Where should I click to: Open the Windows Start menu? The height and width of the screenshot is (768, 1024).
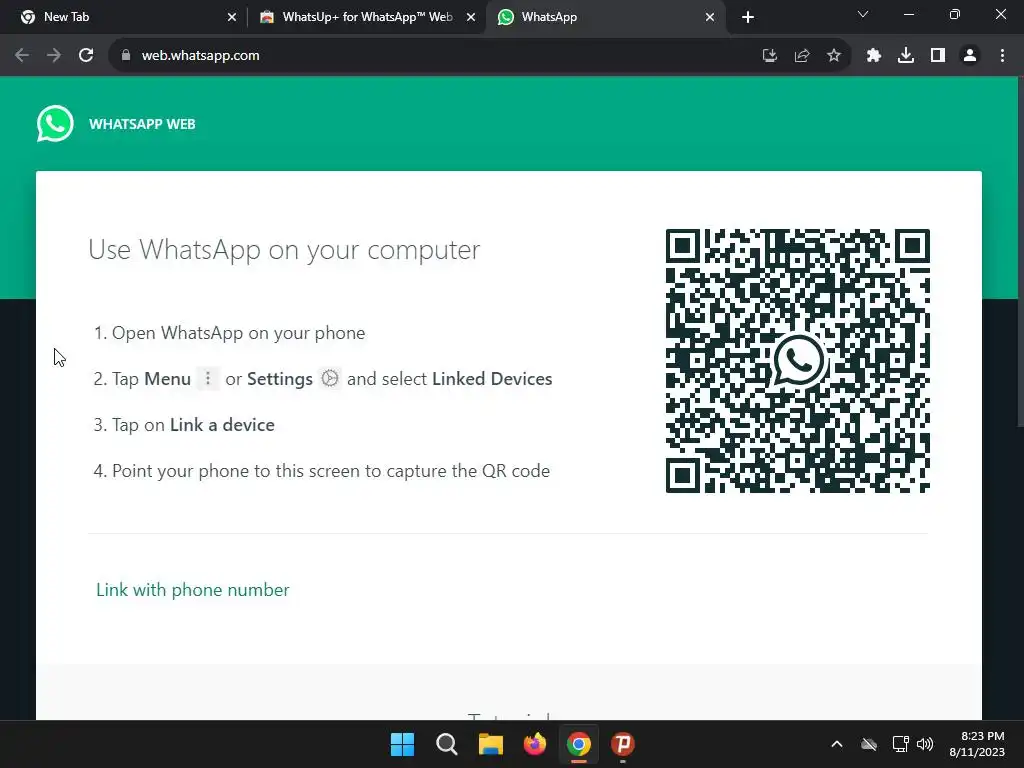click(x=402, y=744)
